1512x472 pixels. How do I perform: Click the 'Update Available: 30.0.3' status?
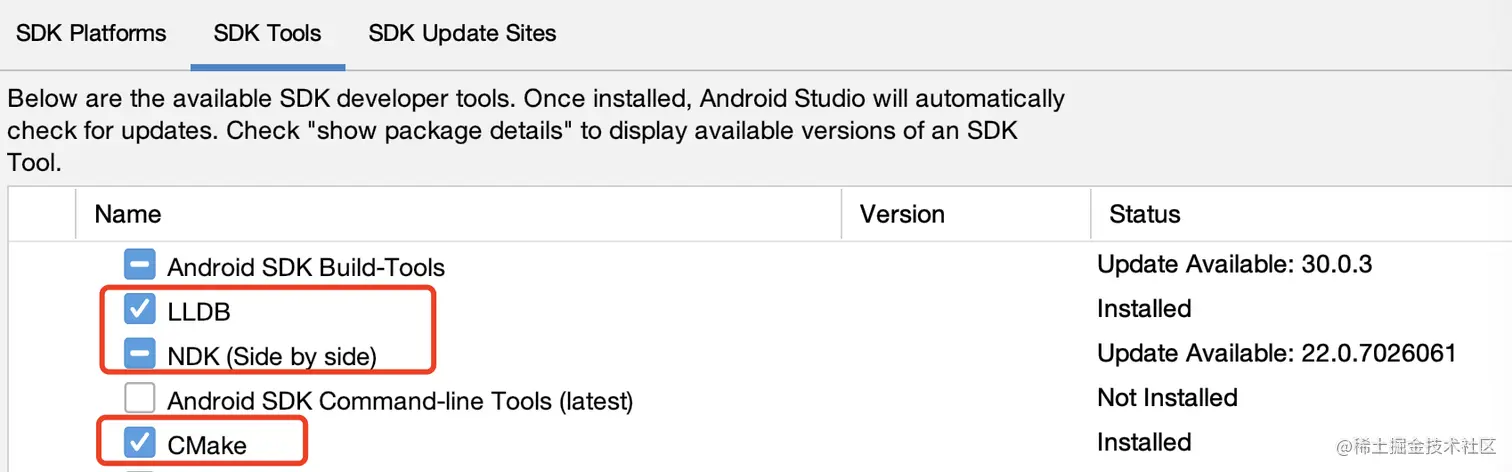pyautogui.click(x=1234, y=265)
